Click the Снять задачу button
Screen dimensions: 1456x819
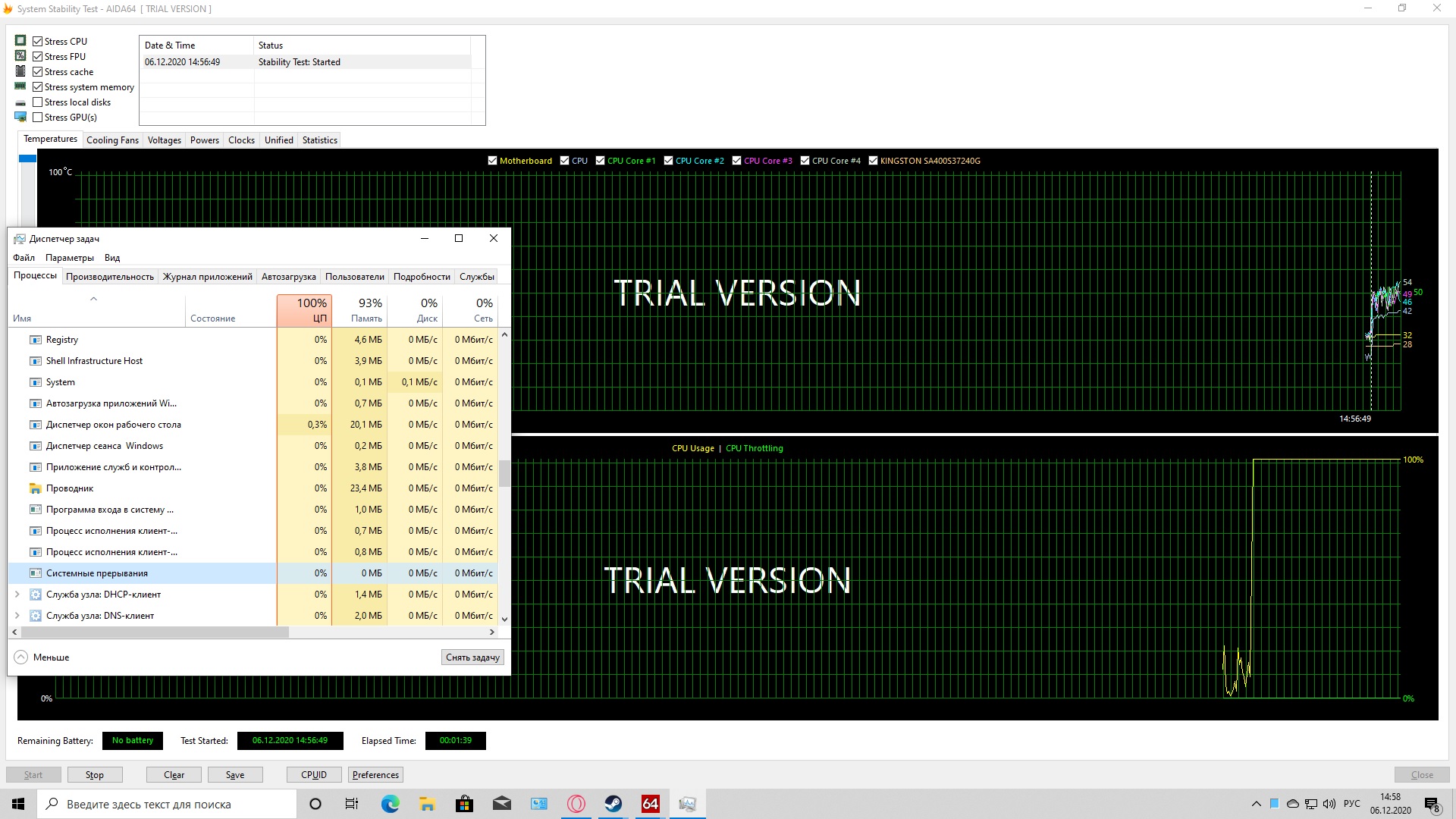pos(472,657)
